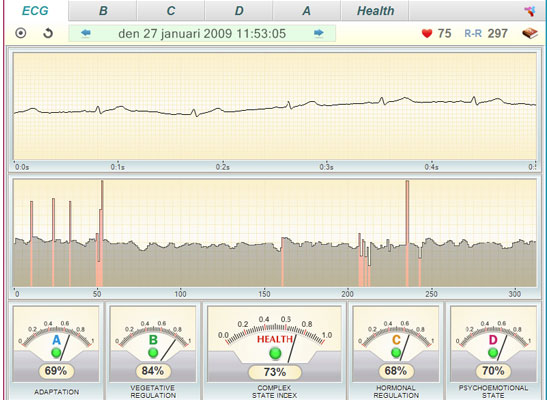The width and height of the screenshot is (550, 400).
Task: Click the Adaptation gauge showing 69%
Action: 56,344
